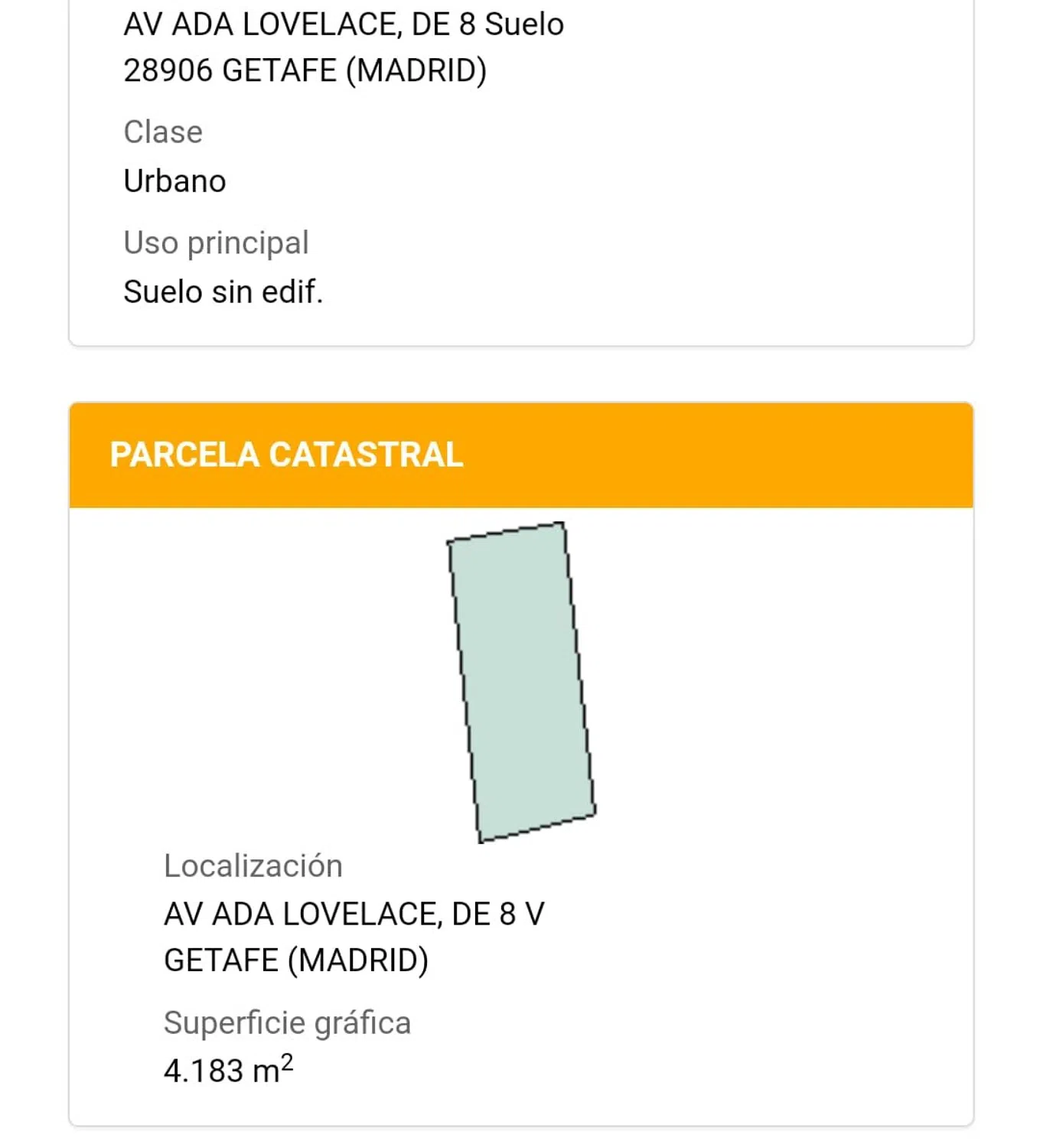Tap the word 'CATASTRAL' in the orange header

tap(366, 455)
